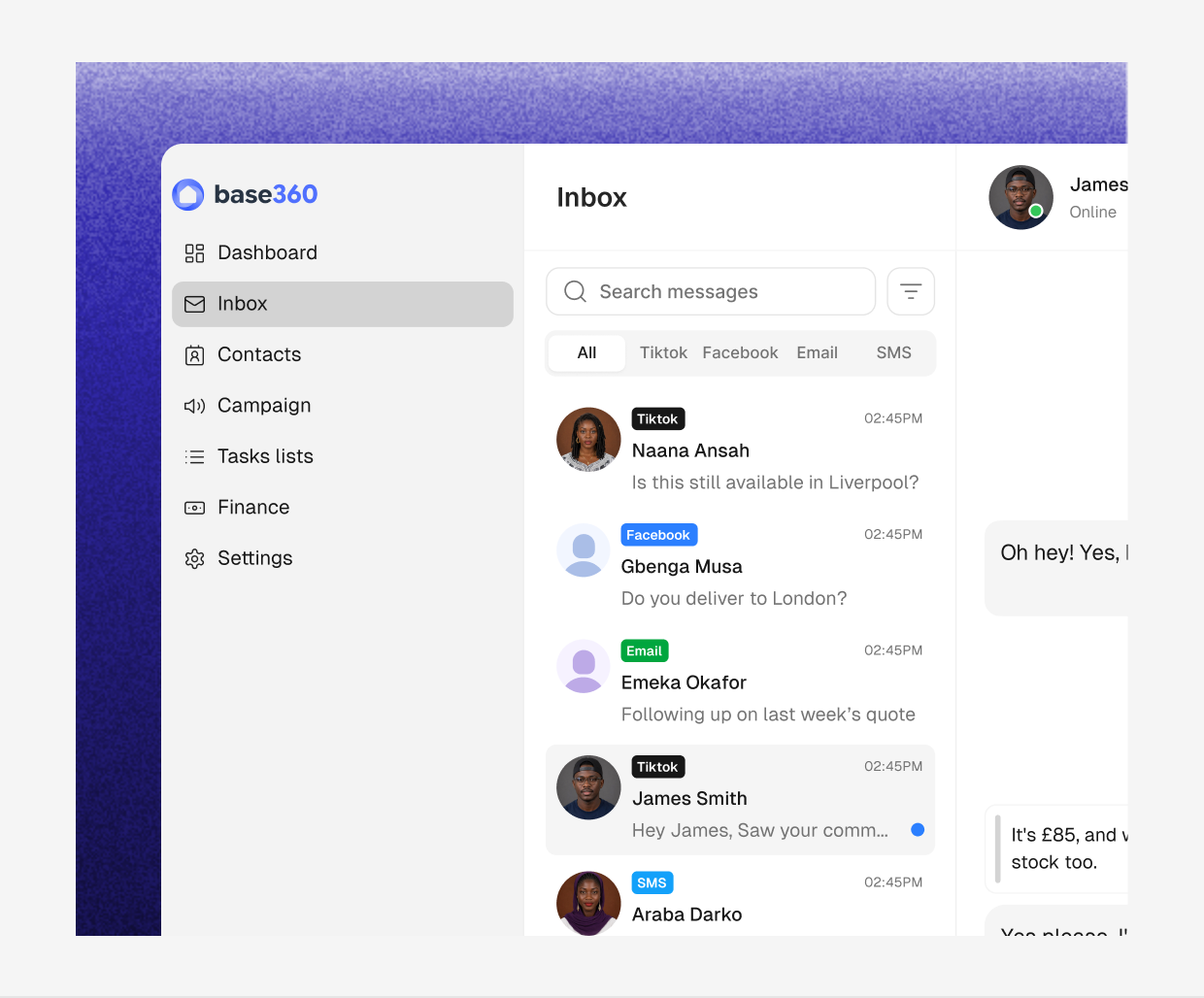Image resolution: width=1204 pixels, height=998 pixels.
Task: Open Emeka Okafor's conversation by name
Action: 684,682
